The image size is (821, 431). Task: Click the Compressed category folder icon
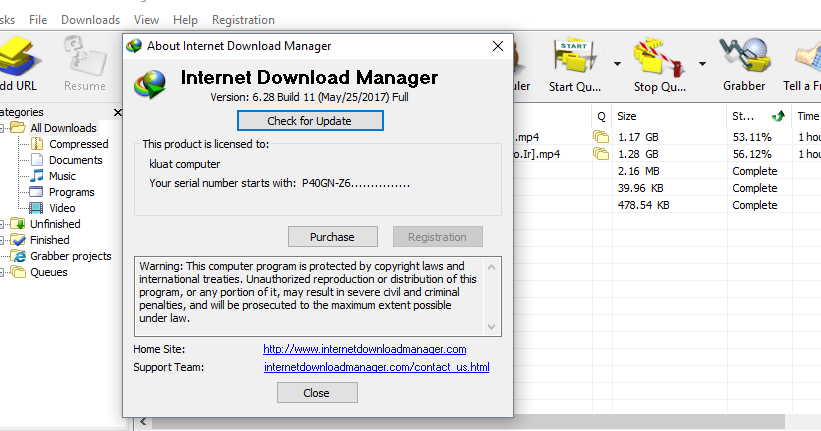(37, 143)
